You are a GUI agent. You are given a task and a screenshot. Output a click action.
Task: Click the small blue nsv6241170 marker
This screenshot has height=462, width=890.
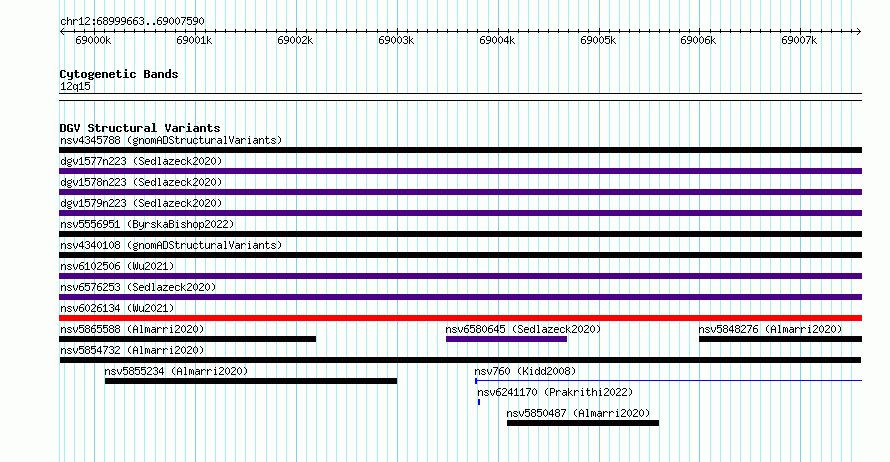(479, 402)
